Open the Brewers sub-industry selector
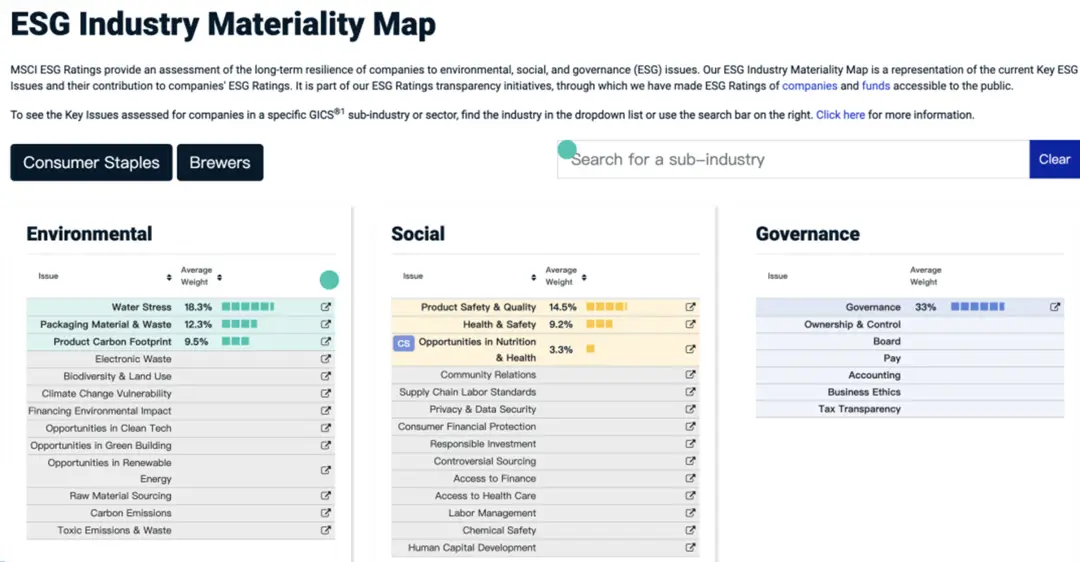 [x=220, y=162]
